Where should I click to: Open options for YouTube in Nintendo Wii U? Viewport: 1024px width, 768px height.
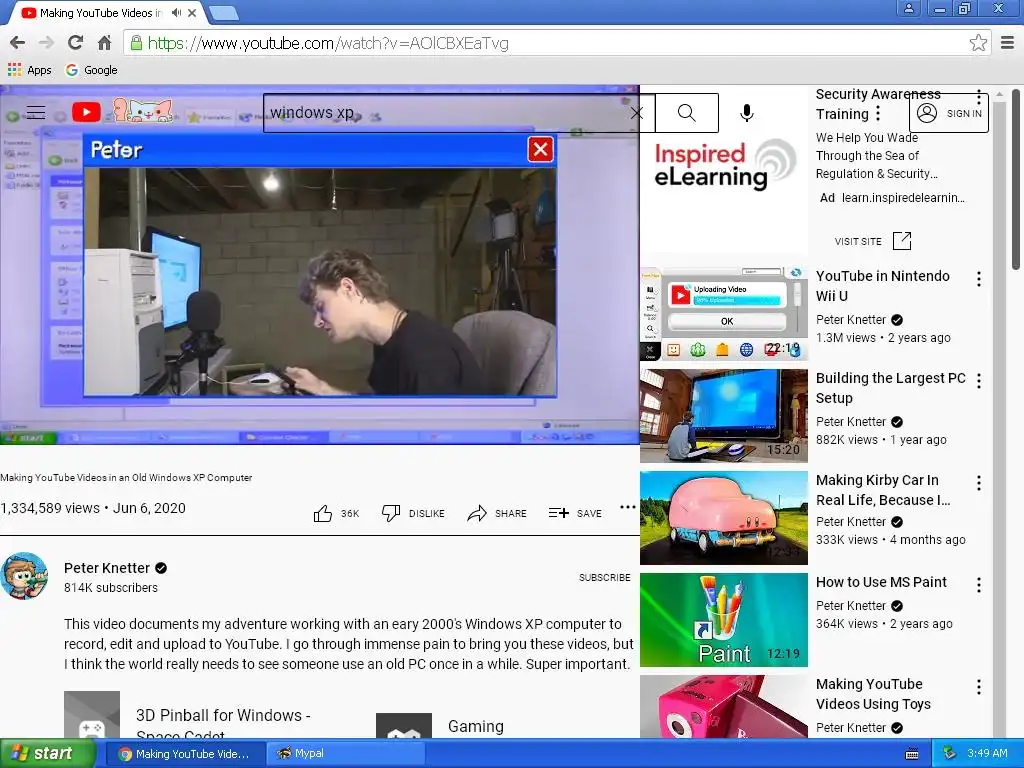(979, 280)
